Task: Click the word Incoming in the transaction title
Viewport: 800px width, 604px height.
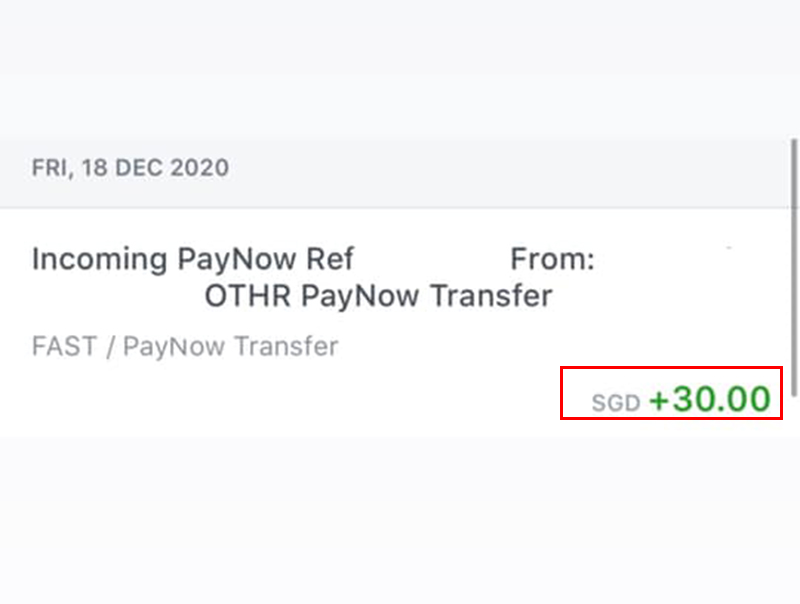Action: (x=99, y=260)
